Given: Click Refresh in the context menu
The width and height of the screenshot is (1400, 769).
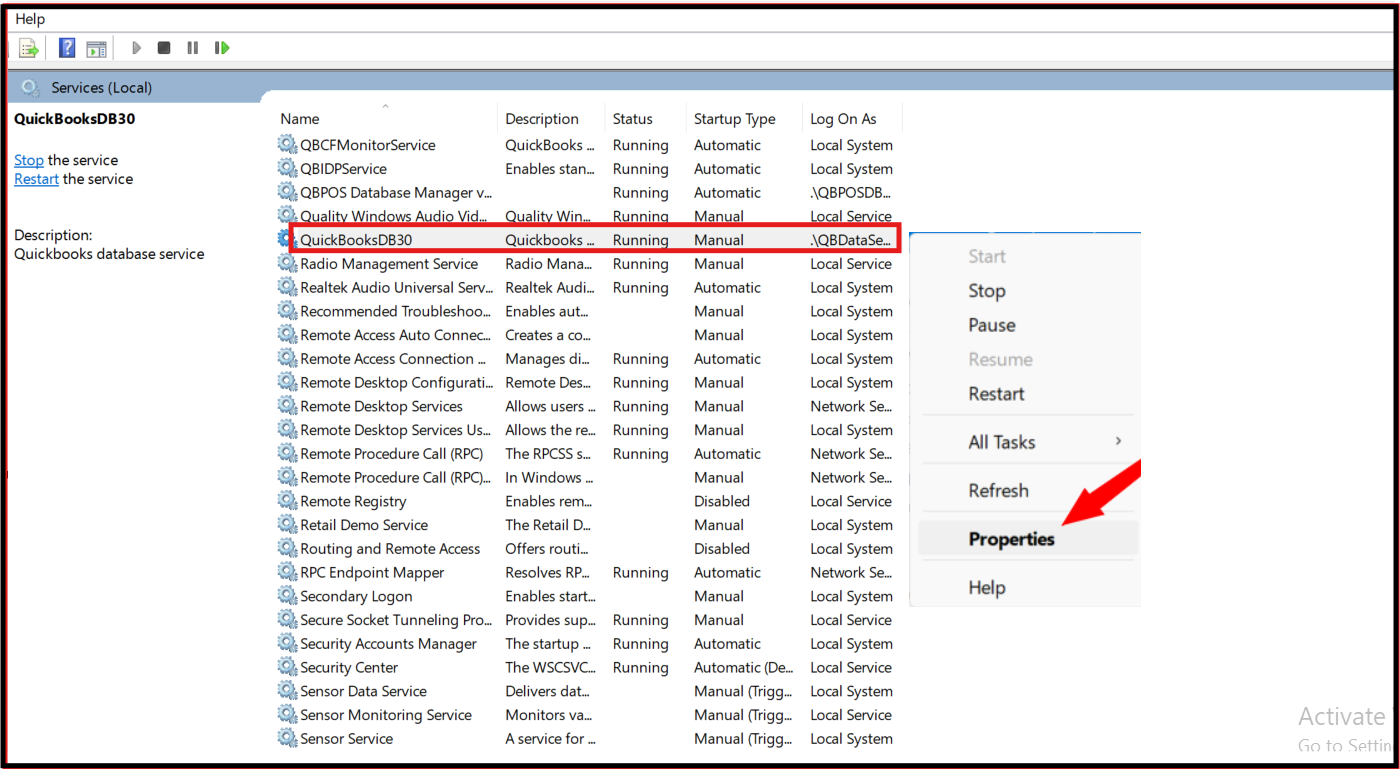Looking at the screenshot, I should pos(998,491).
